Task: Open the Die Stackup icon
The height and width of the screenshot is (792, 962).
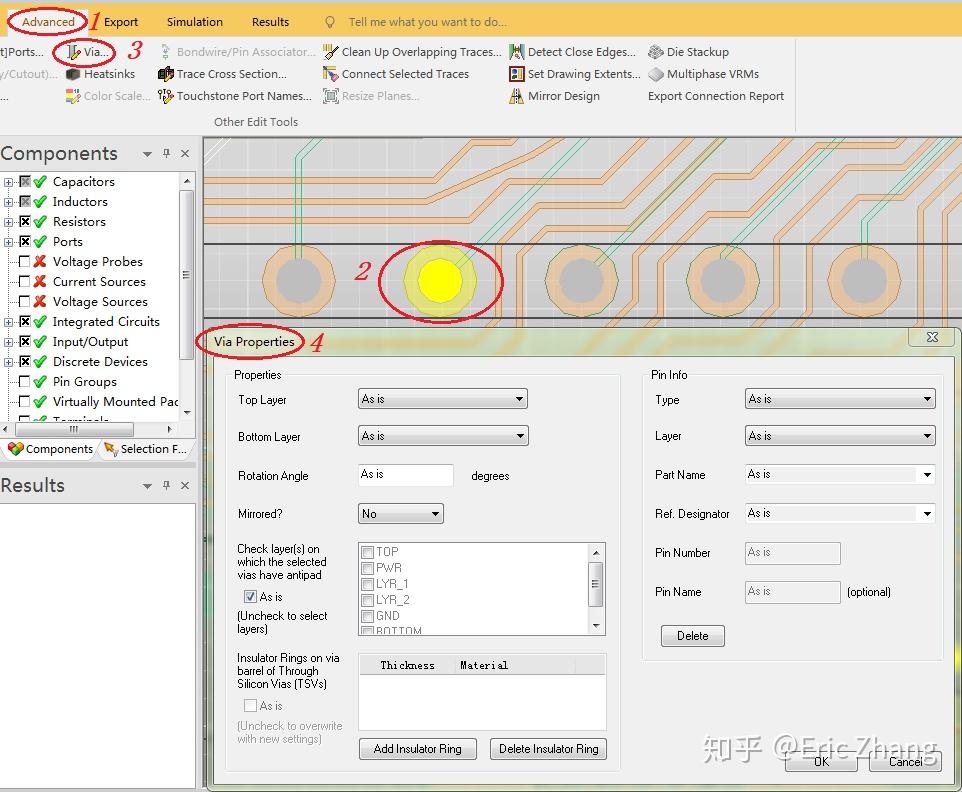Action: [656, 52]
